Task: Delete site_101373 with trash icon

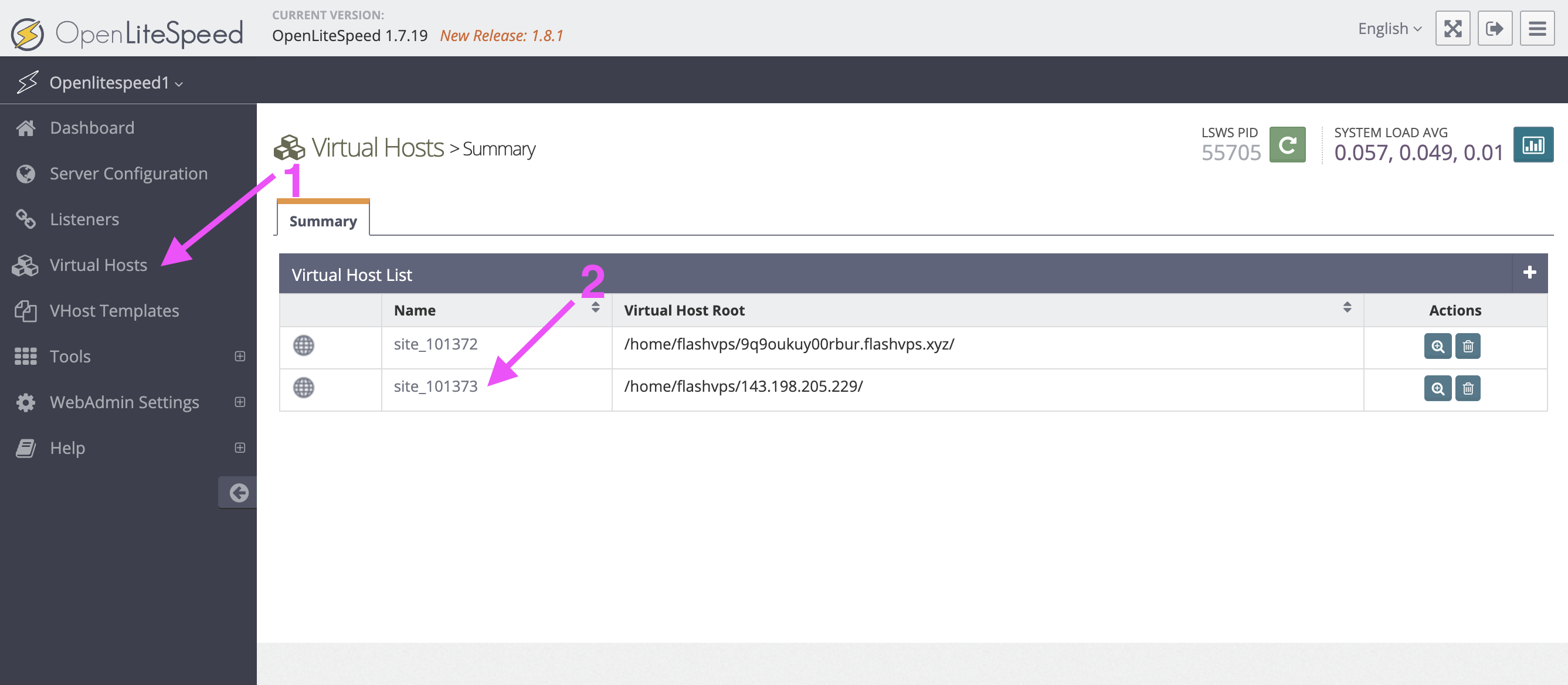Action: point(1468,388)
